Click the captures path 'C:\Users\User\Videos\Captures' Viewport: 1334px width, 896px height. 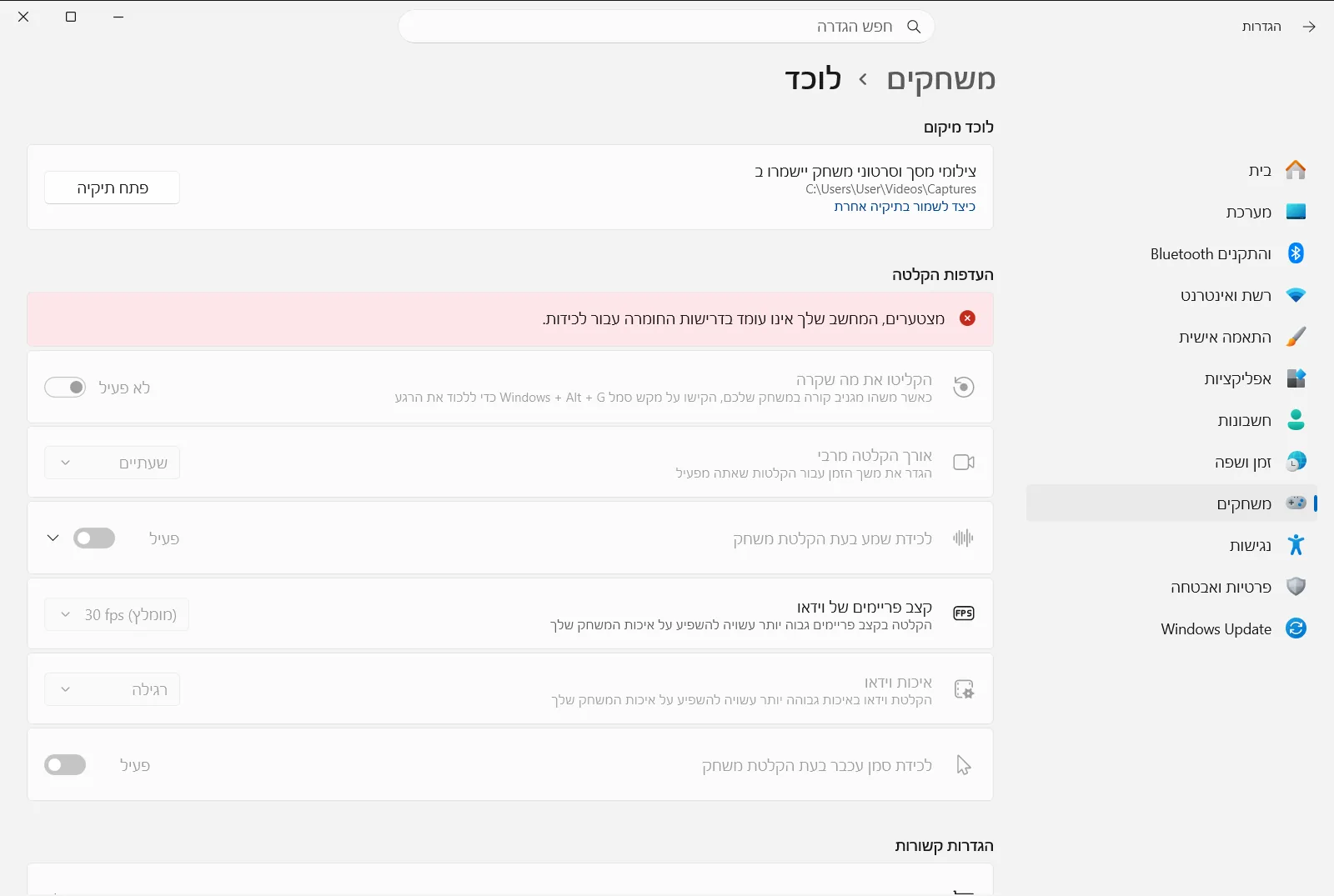click(x=890, y=189)
